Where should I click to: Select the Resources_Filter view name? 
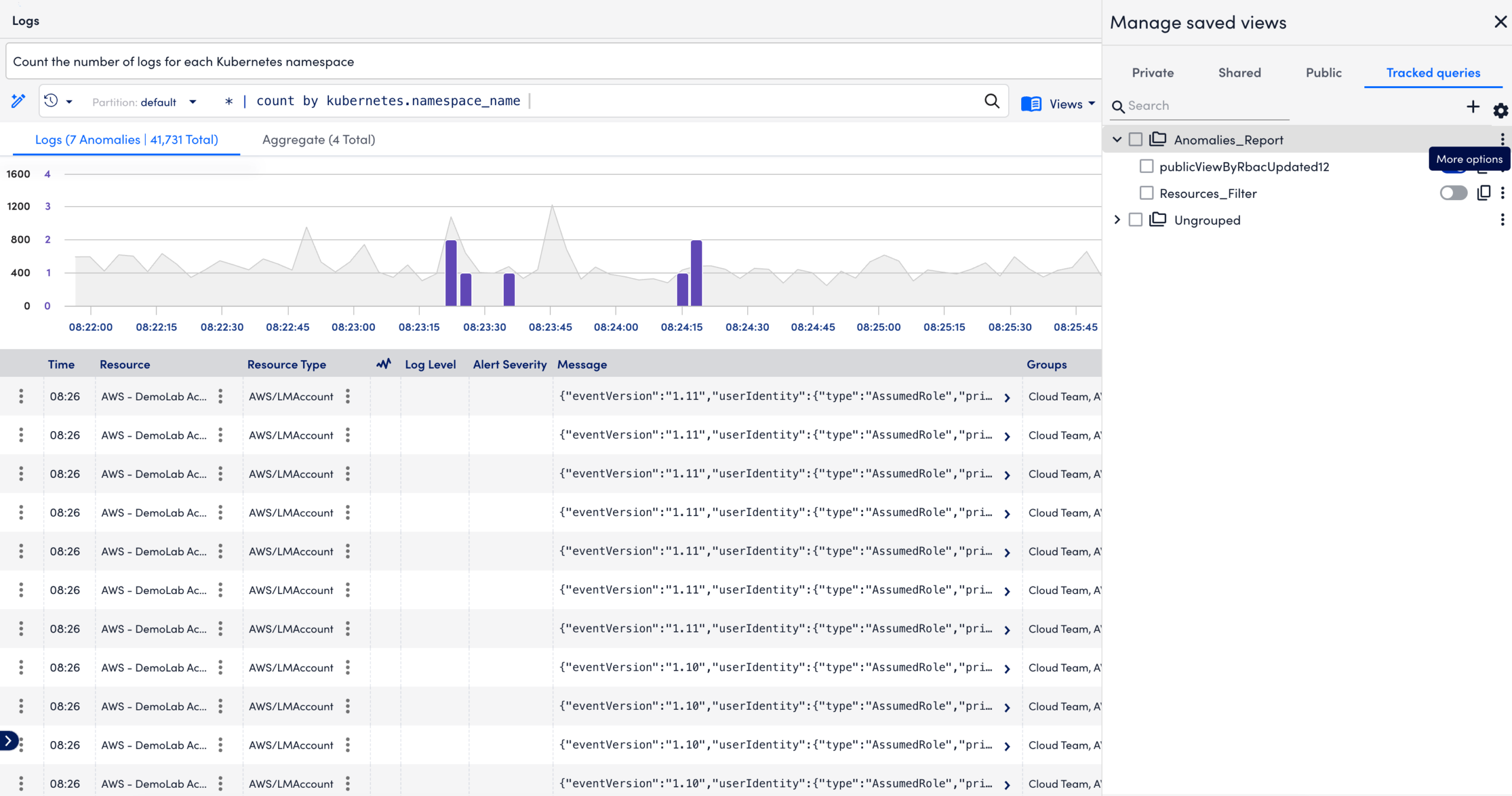point(1208,193)
